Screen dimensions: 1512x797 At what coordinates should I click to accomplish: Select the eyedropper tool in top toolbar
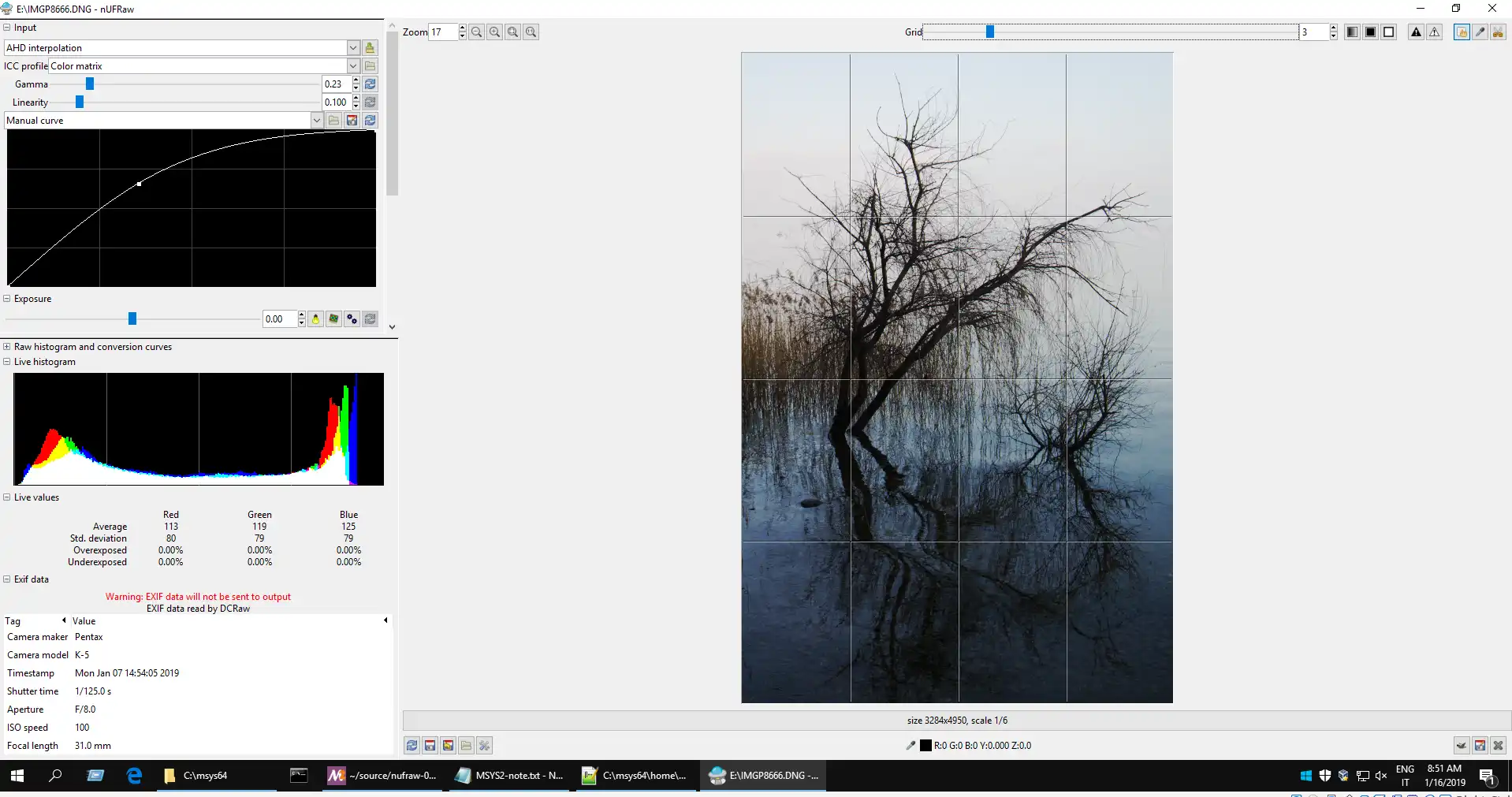(x=1480, y=32)
